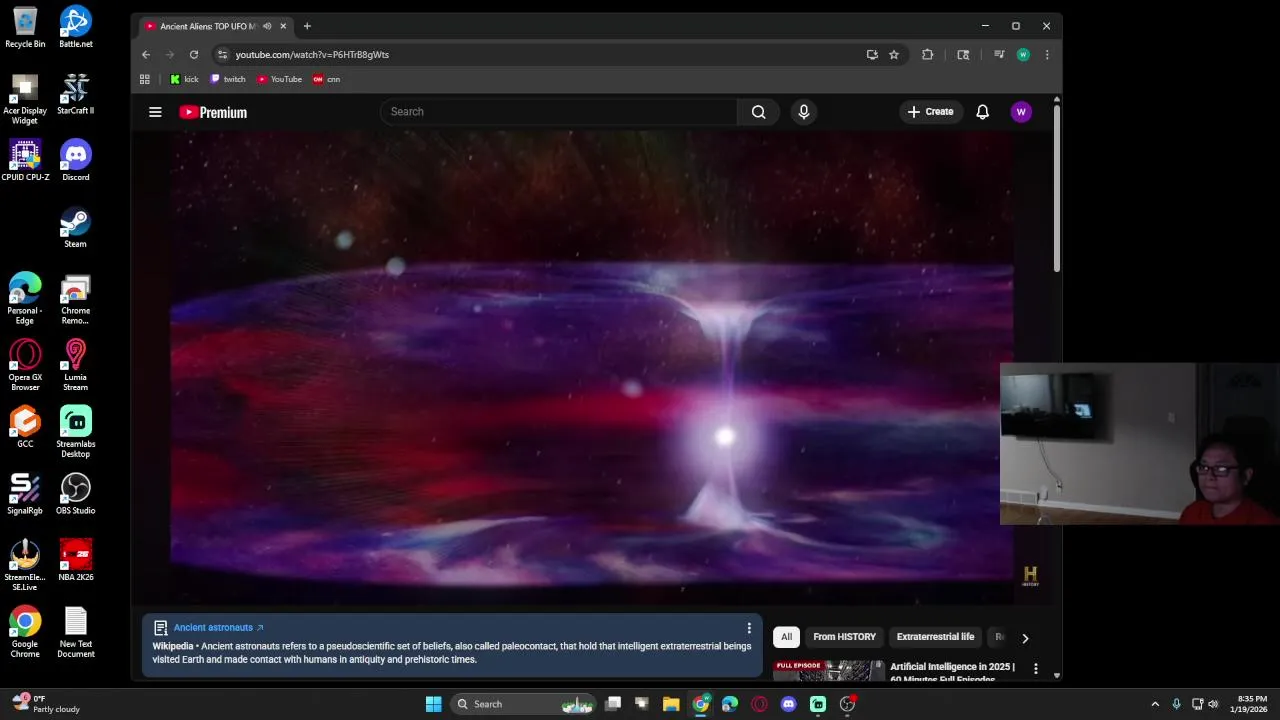
Task: Select the SignalRgb desktop icon
Action: coord(25,494)
